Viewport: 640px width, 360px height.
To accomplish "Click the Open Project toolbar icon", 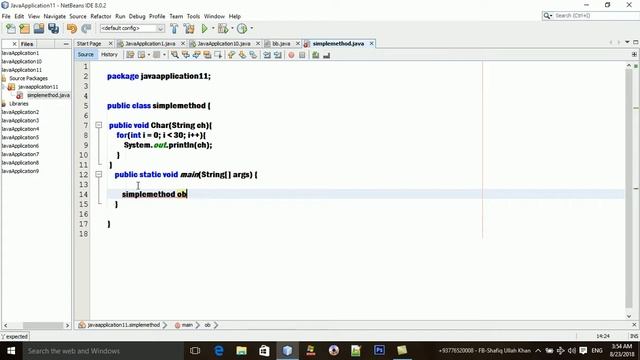I will (x=39, y=29).
